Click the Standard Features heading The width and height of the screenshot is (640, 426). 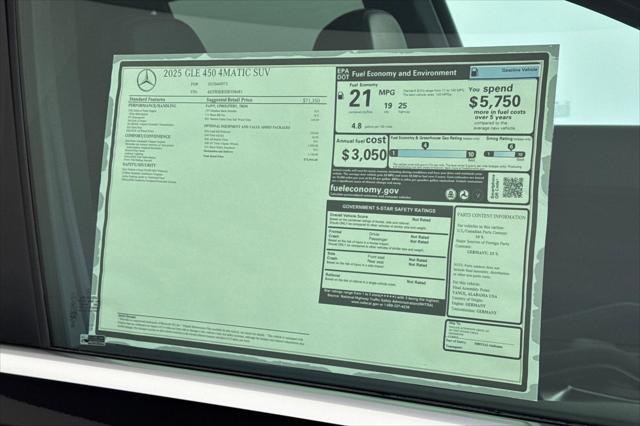(147, 99)
